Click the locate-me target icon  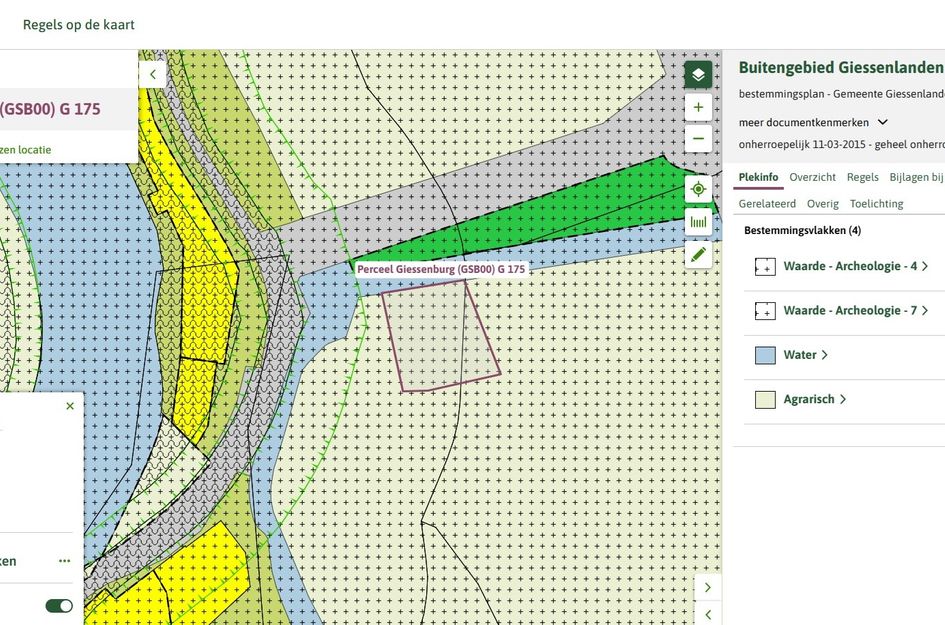698,189
